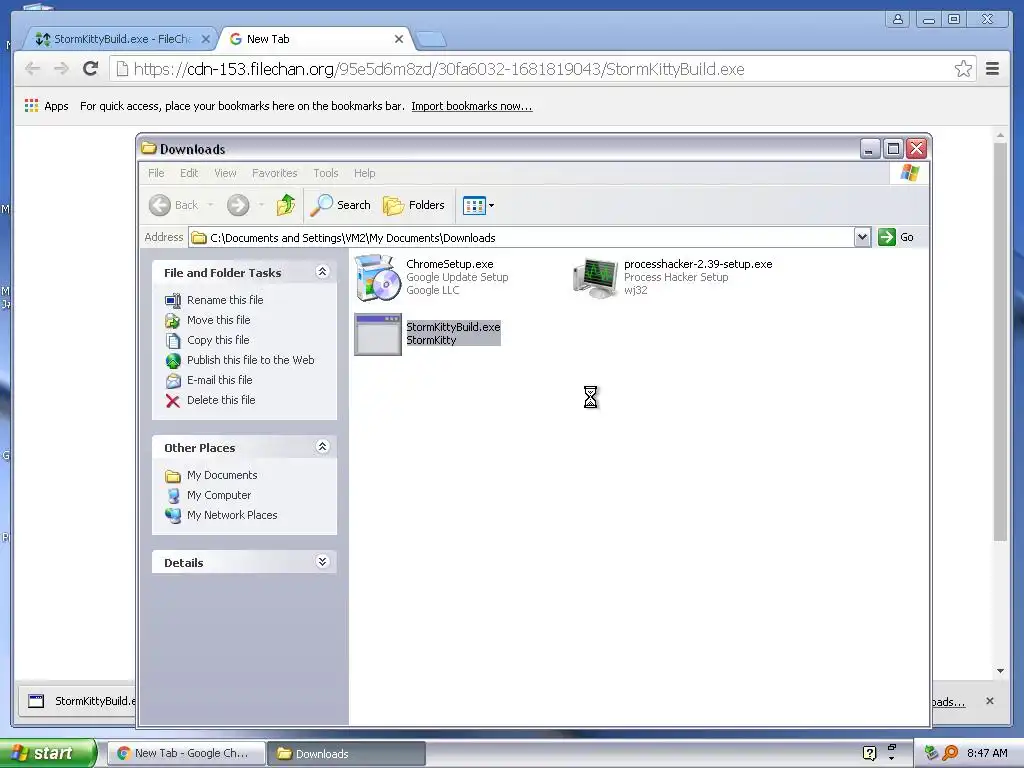Choose E-mail this file

pos(219,380)
